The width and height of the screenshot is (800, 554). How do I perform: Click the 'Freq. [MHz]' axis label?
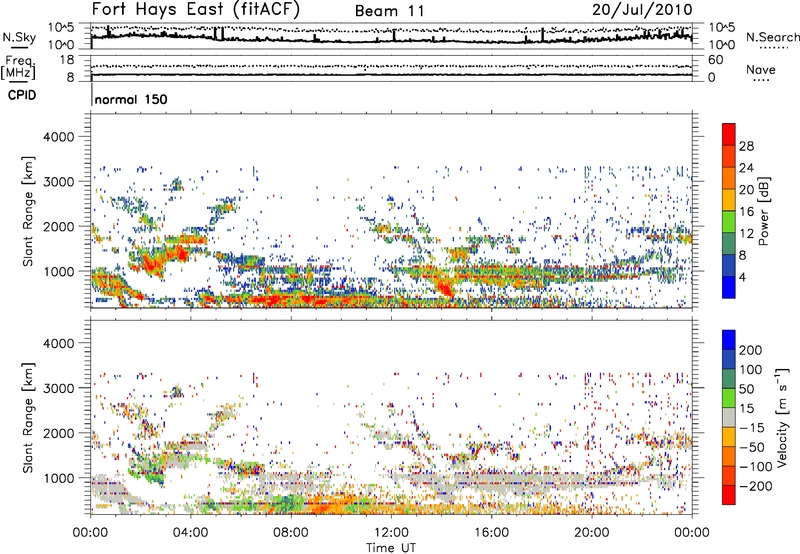[18, 68]
